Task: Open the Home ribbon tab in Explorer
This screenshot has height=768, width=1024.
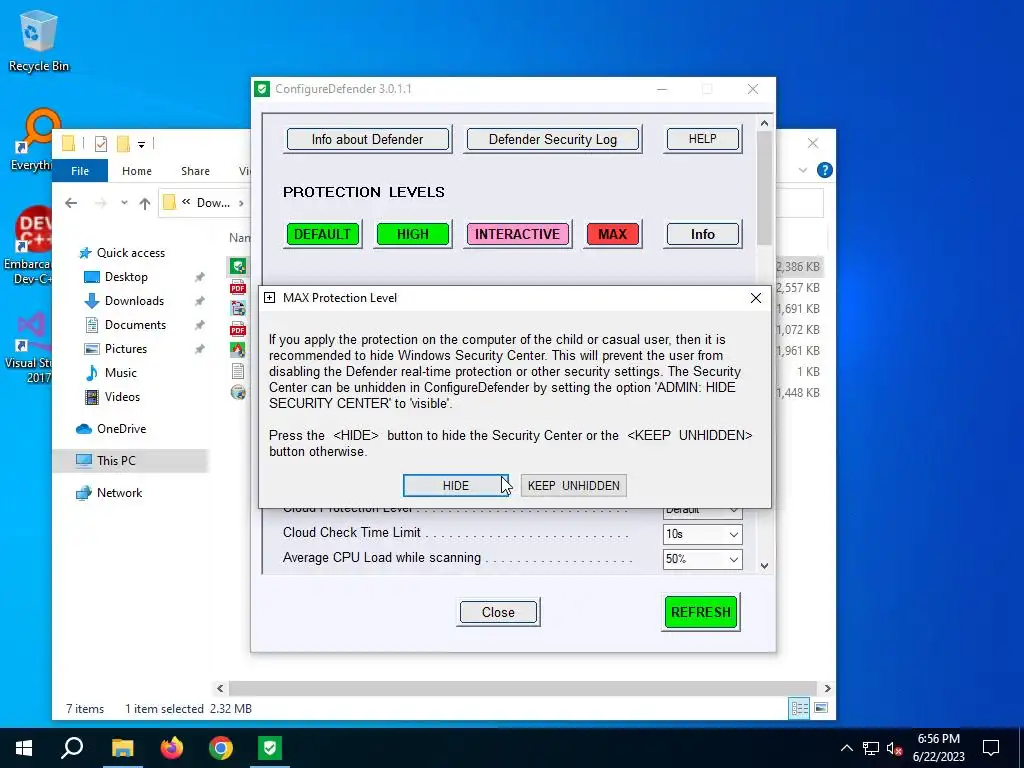Action: coord(136,170)
